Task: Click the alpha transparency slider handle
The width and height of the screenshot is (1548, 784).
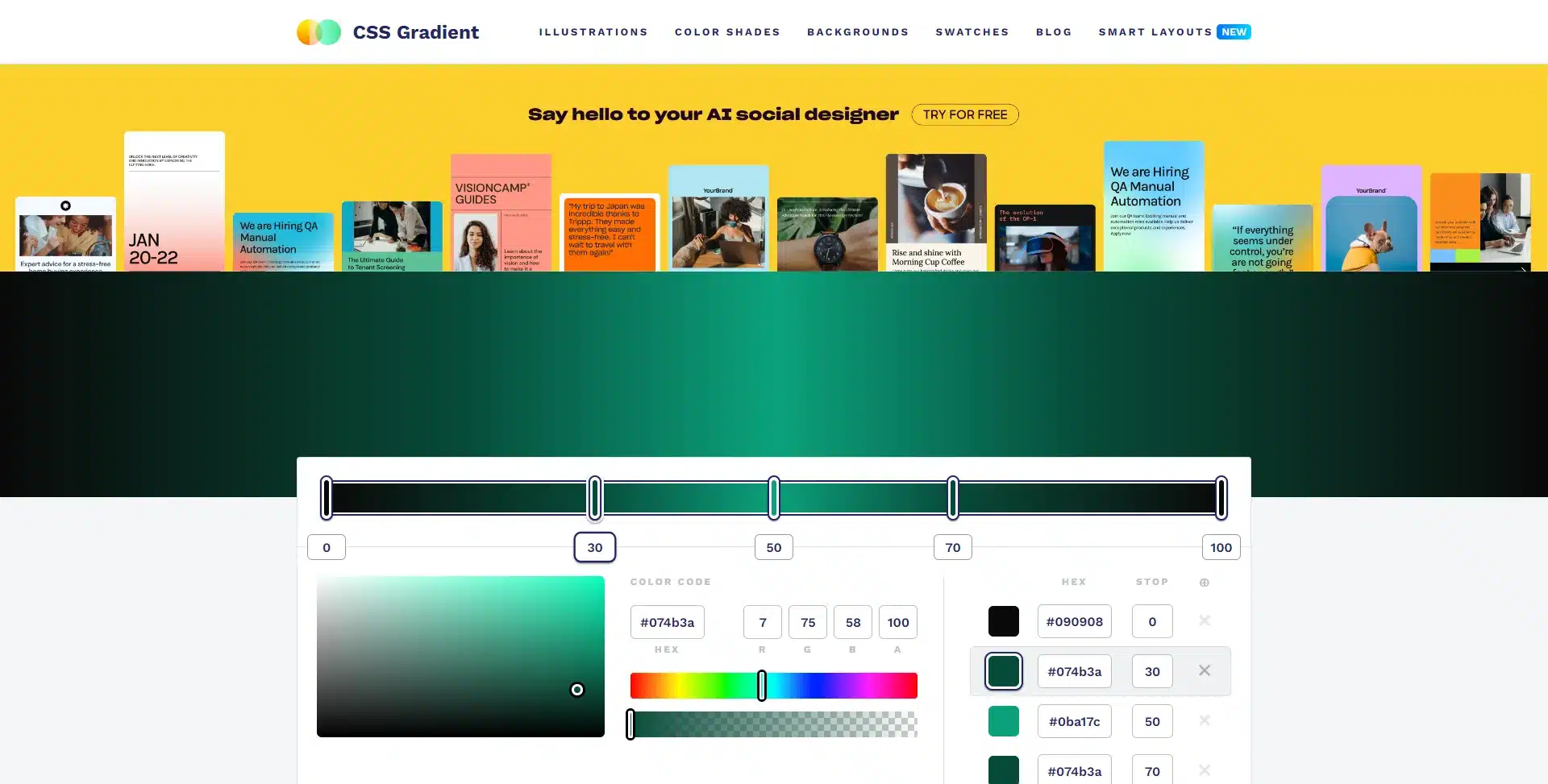Action: 630,724
